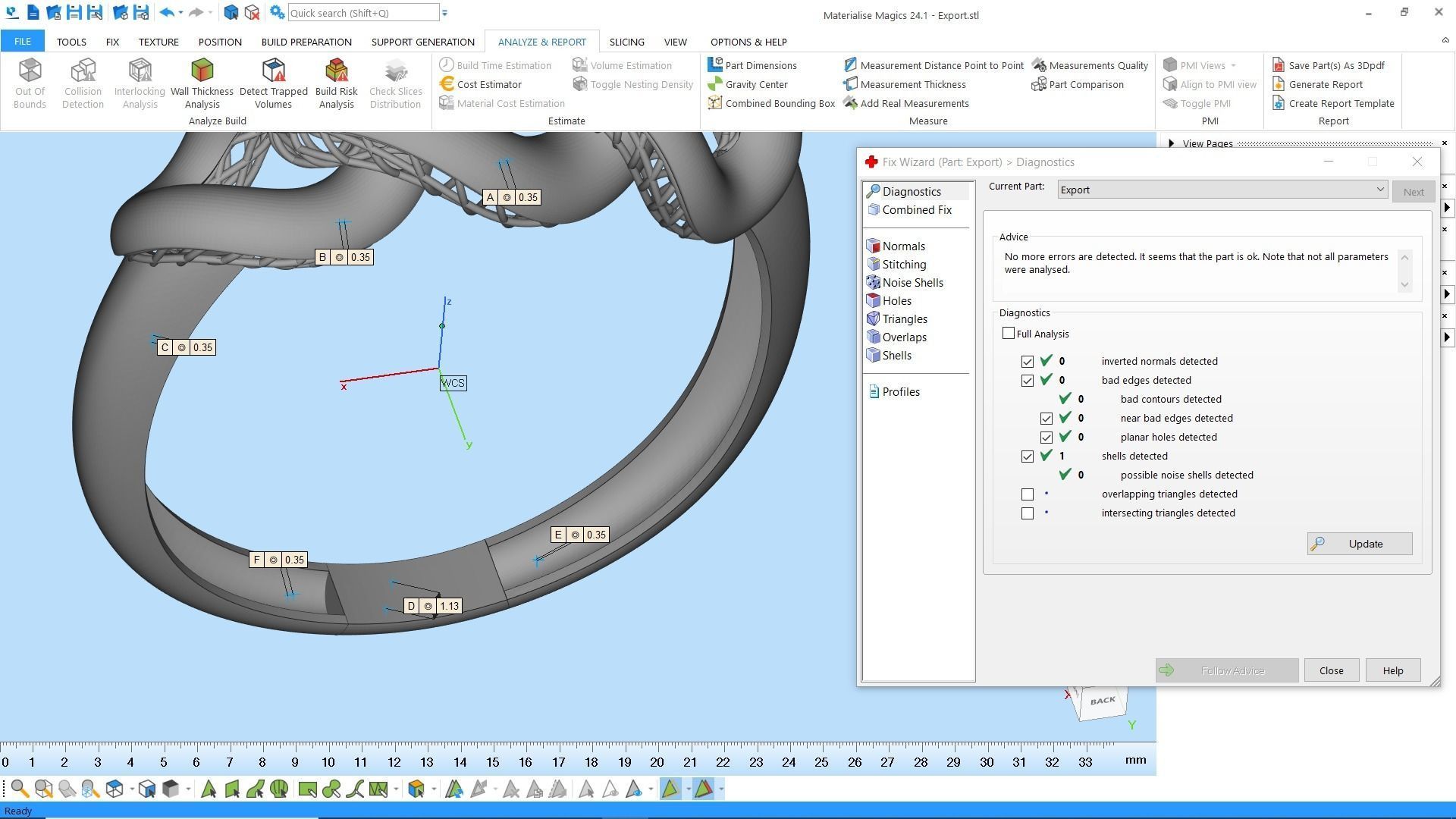This screenshot has height=819, width=1456.
Task: Show Part Dimensions
Action: tap(752, 65)
